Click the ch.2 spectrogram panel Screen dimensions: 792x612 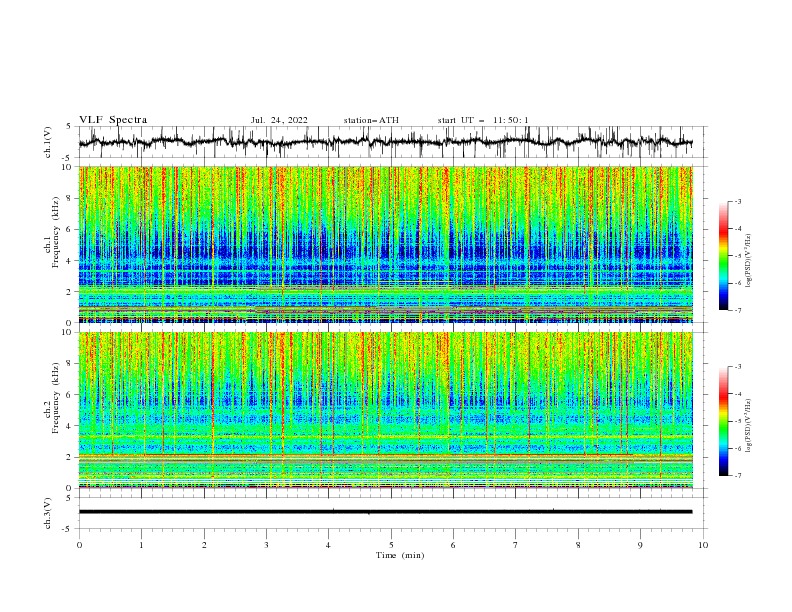pos(385,410)
